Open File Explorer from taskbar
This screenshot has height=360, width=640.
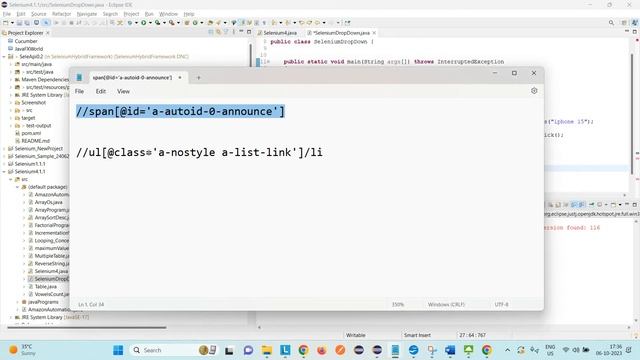267,350
